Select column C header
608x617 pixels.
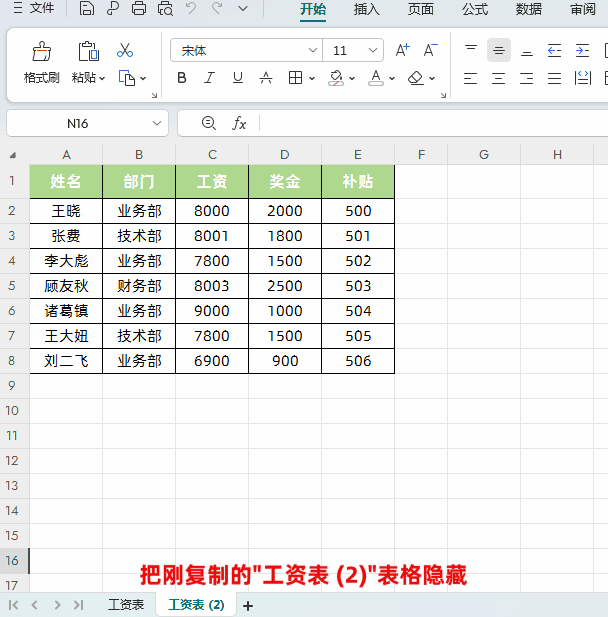(212, 155)
